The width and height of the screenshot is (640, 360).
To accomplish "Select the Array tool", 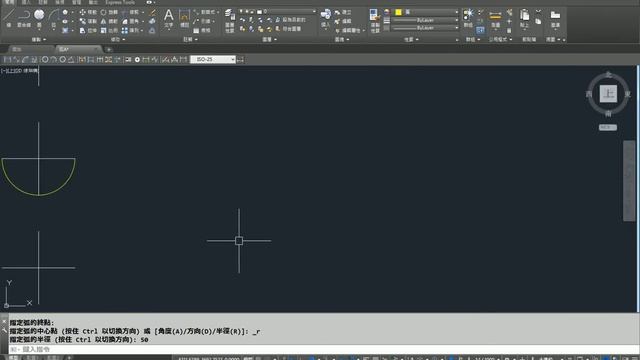I will 131,30.
